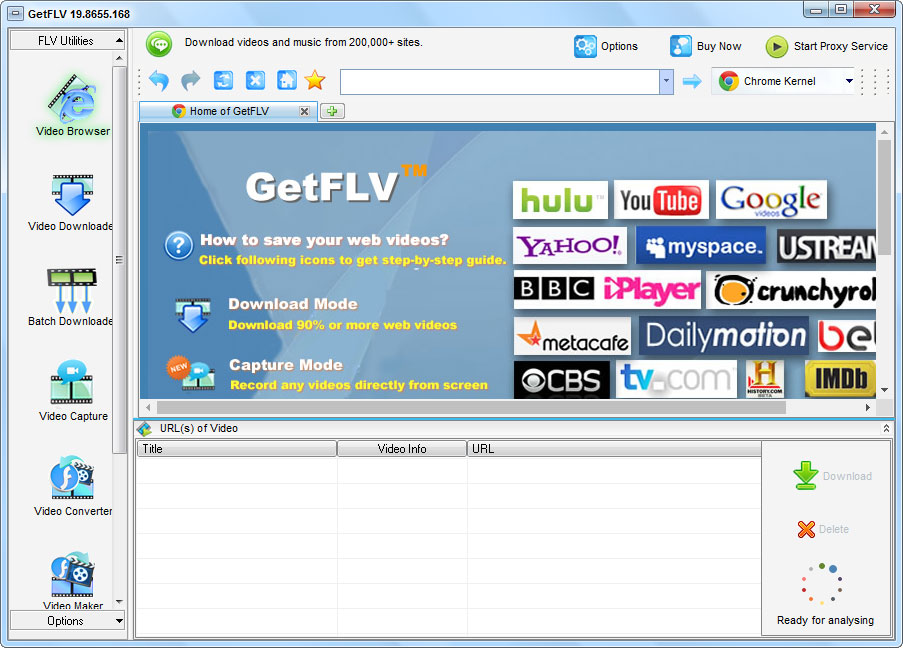Go to the home page
903x648 pixels.
point(287,81)
